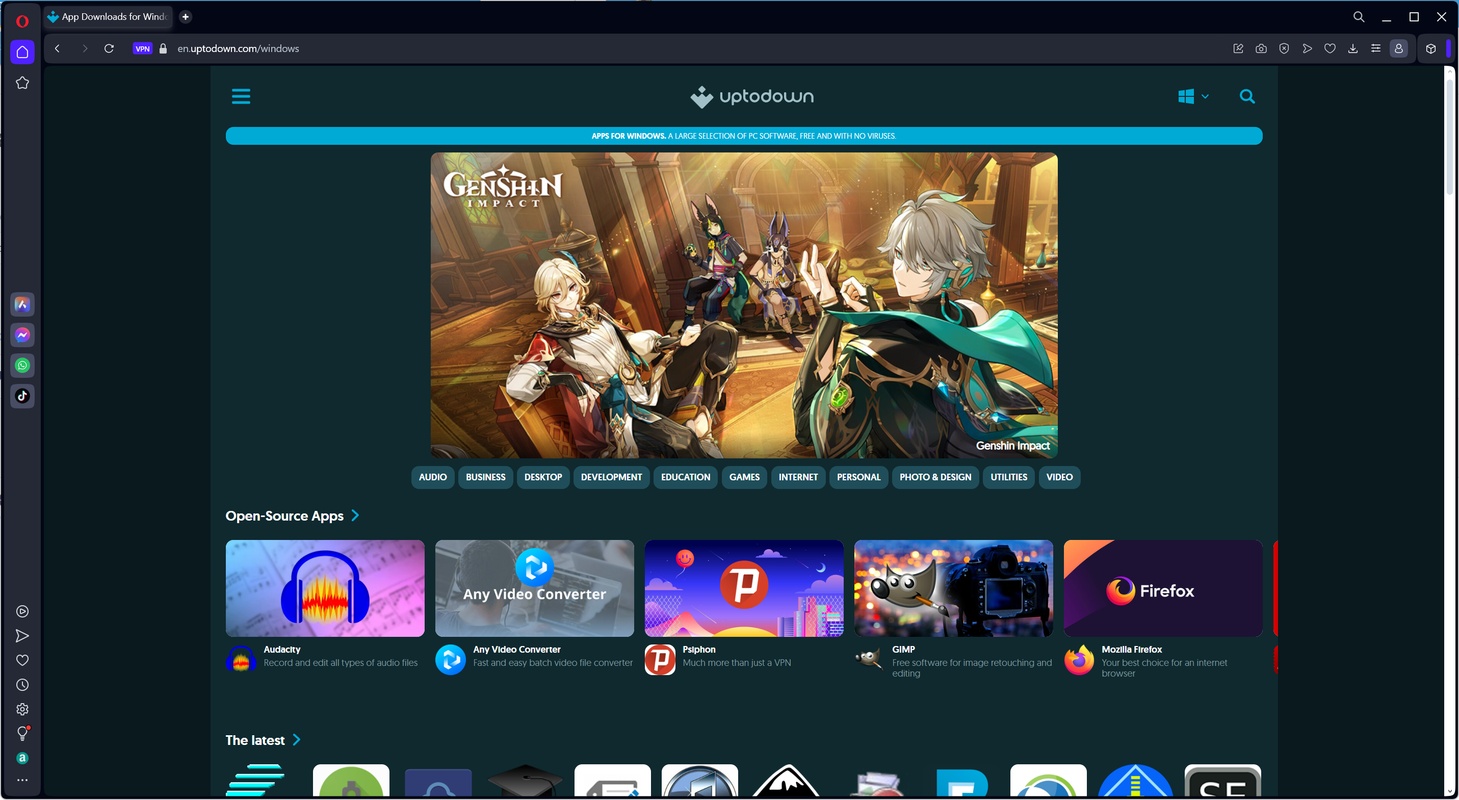Open the heart icon in lower sidebar
Image resolution: width=1459 pixels, height=800 pixels.
pos(22,660)
